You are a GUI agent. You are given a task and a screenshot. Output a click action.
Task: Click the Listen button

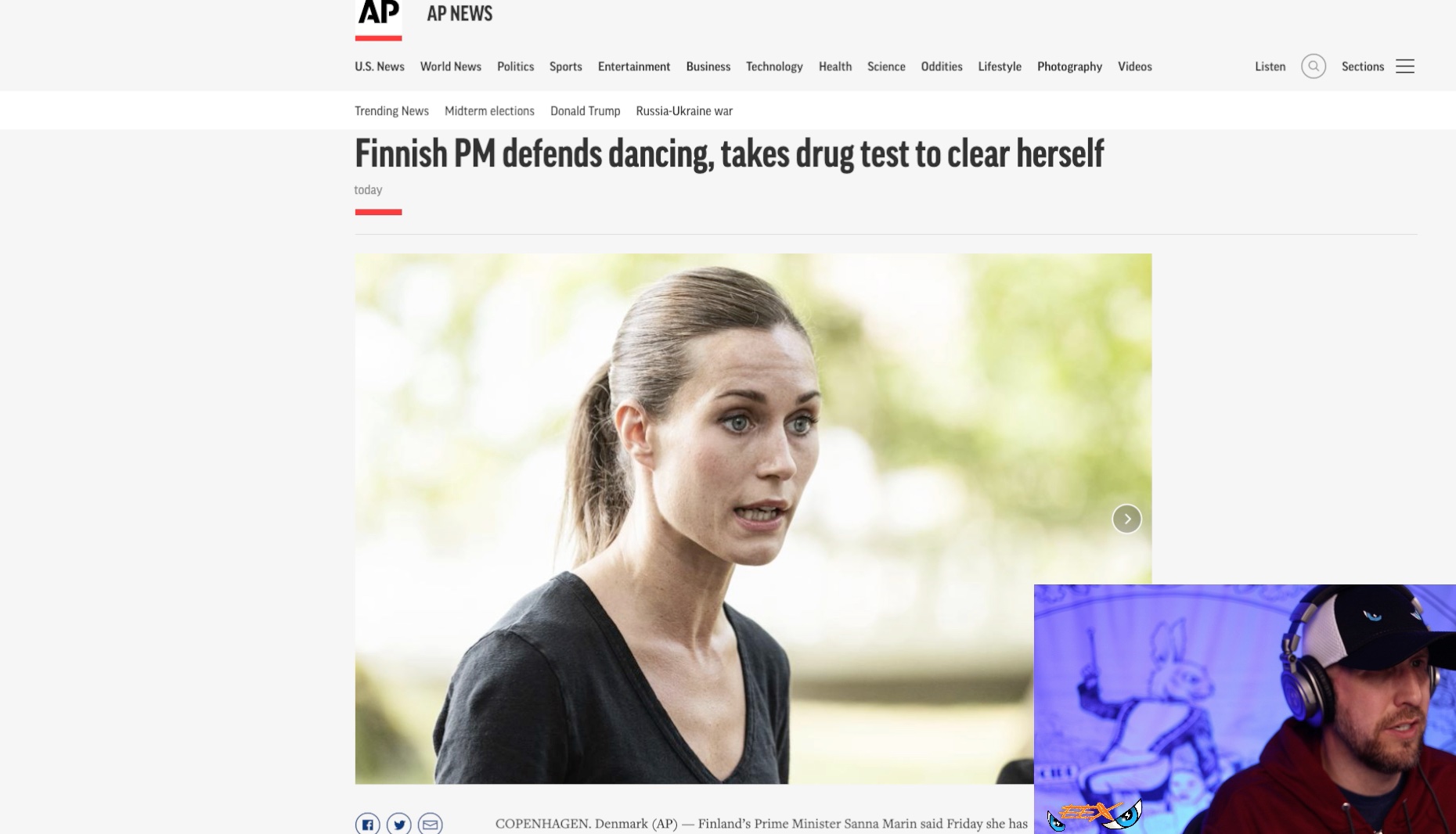(1270, 67)
